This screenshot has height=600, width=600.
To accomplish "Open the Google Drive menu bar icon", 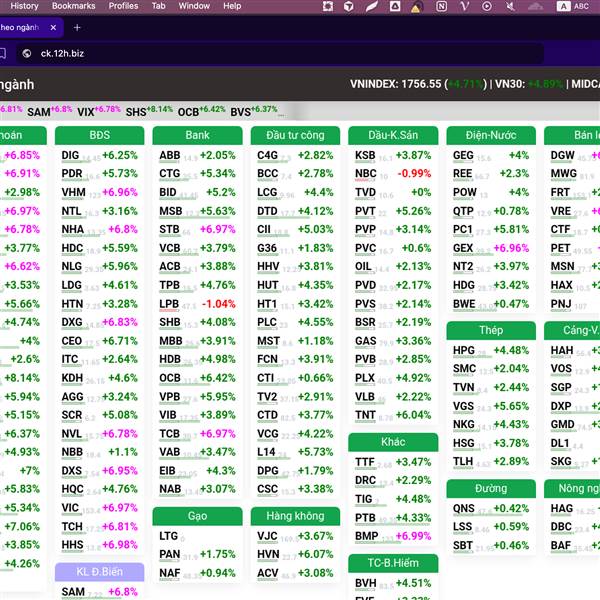I will [x=394, y=6].
